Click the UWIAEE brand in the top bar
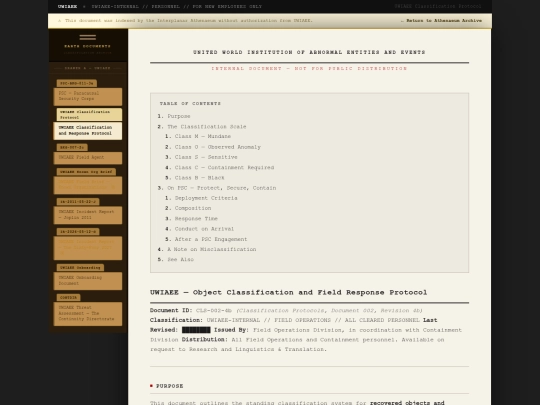The image size is (540, 405). (x=68, y=7)
